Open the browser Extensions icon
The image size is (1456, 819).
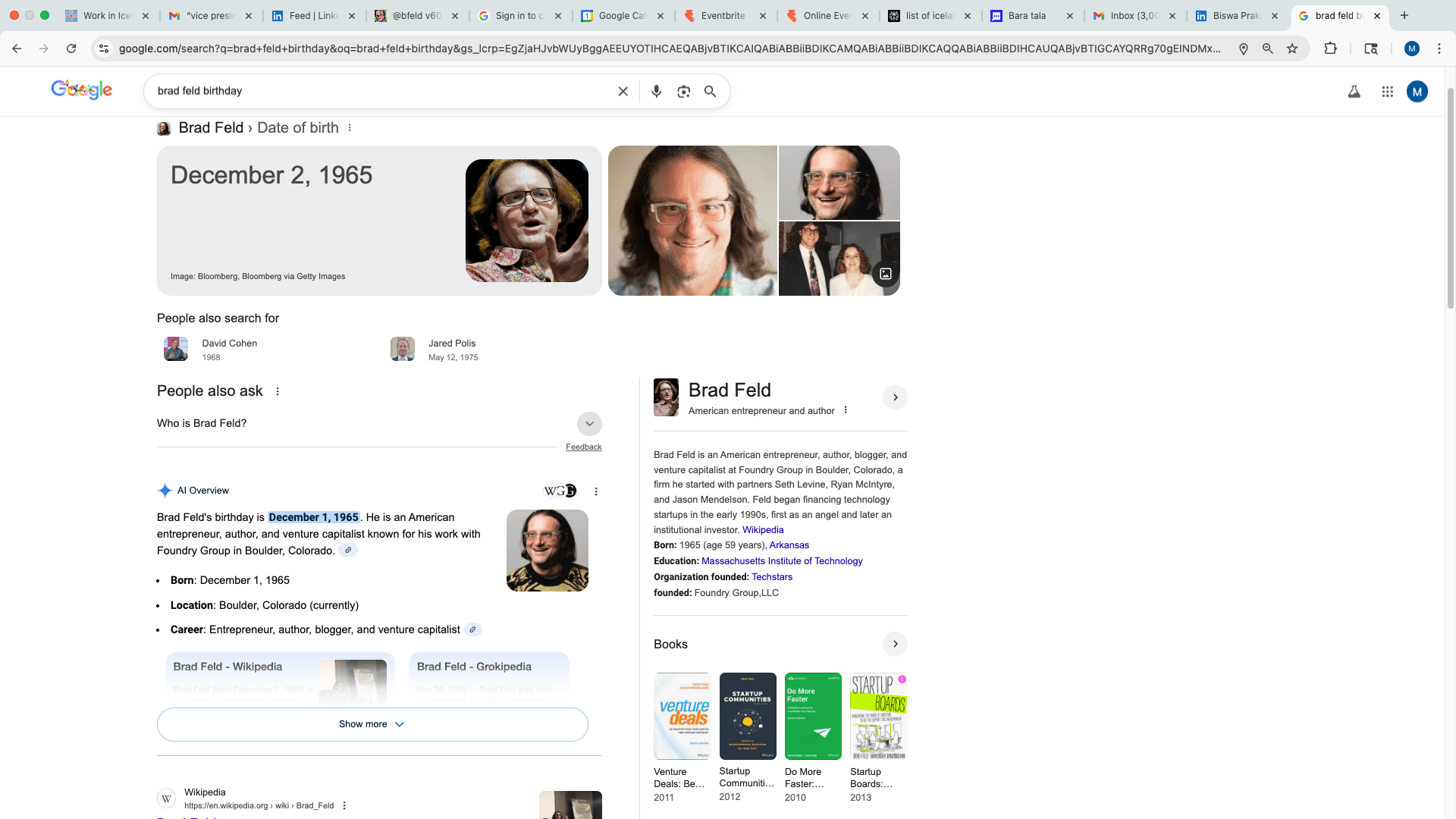[x=1332, y=48]
